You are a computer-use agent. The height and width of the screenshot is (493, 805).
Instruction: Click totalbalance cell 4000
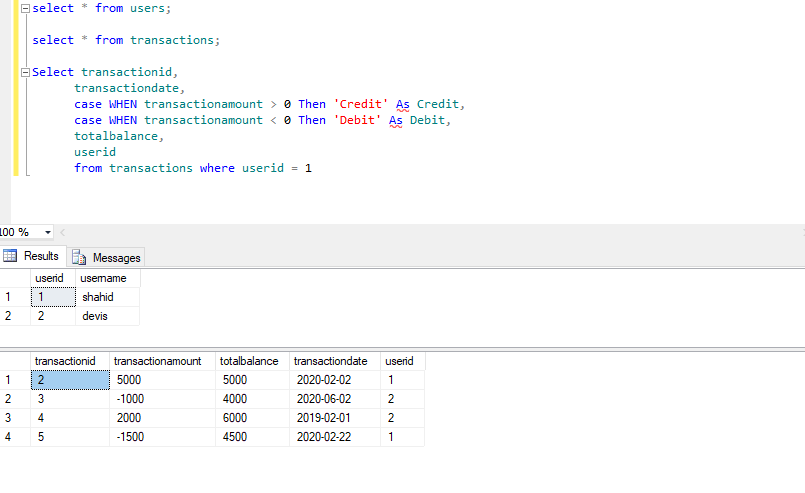(253, 399)
